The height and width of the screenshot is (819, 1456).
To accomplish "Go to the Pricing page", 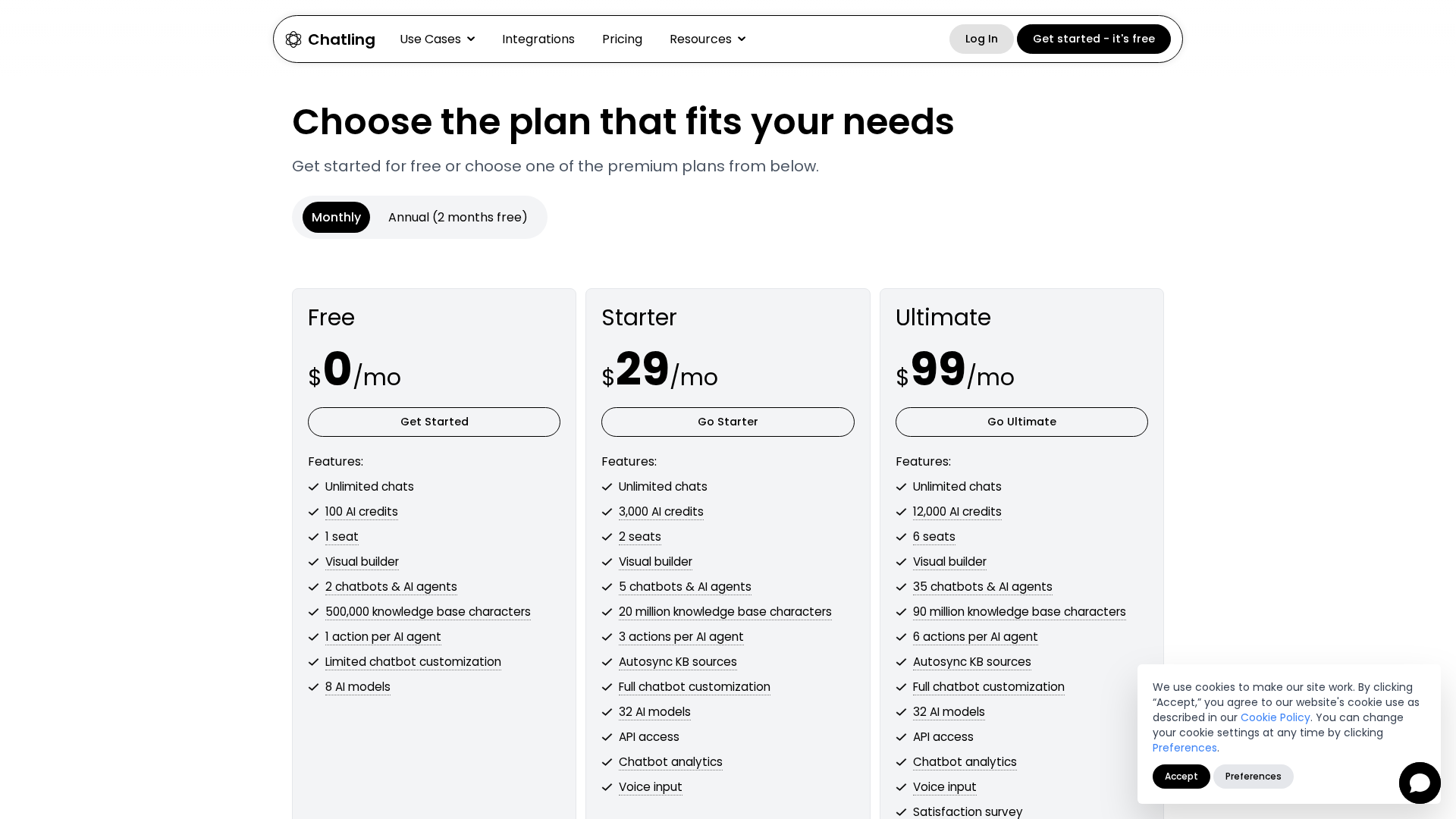I will [x=622, y=39].
